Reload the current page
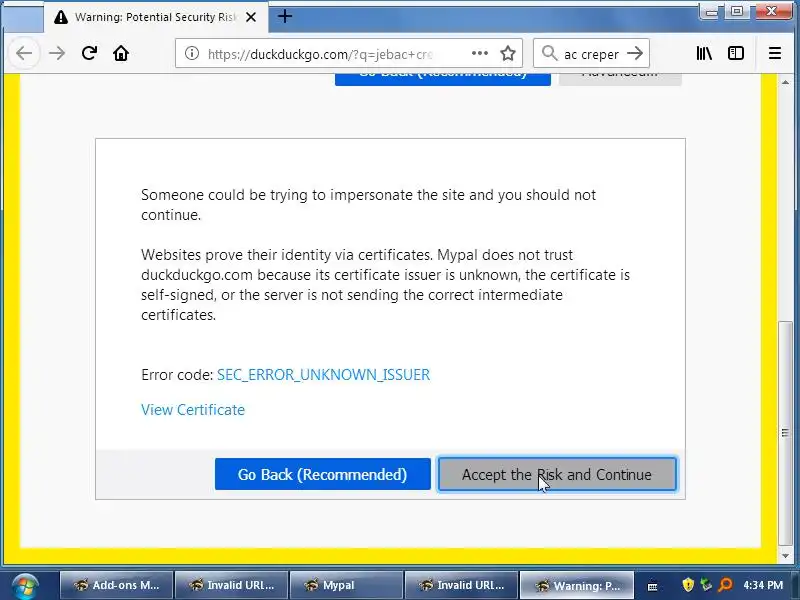 [89, 53]
